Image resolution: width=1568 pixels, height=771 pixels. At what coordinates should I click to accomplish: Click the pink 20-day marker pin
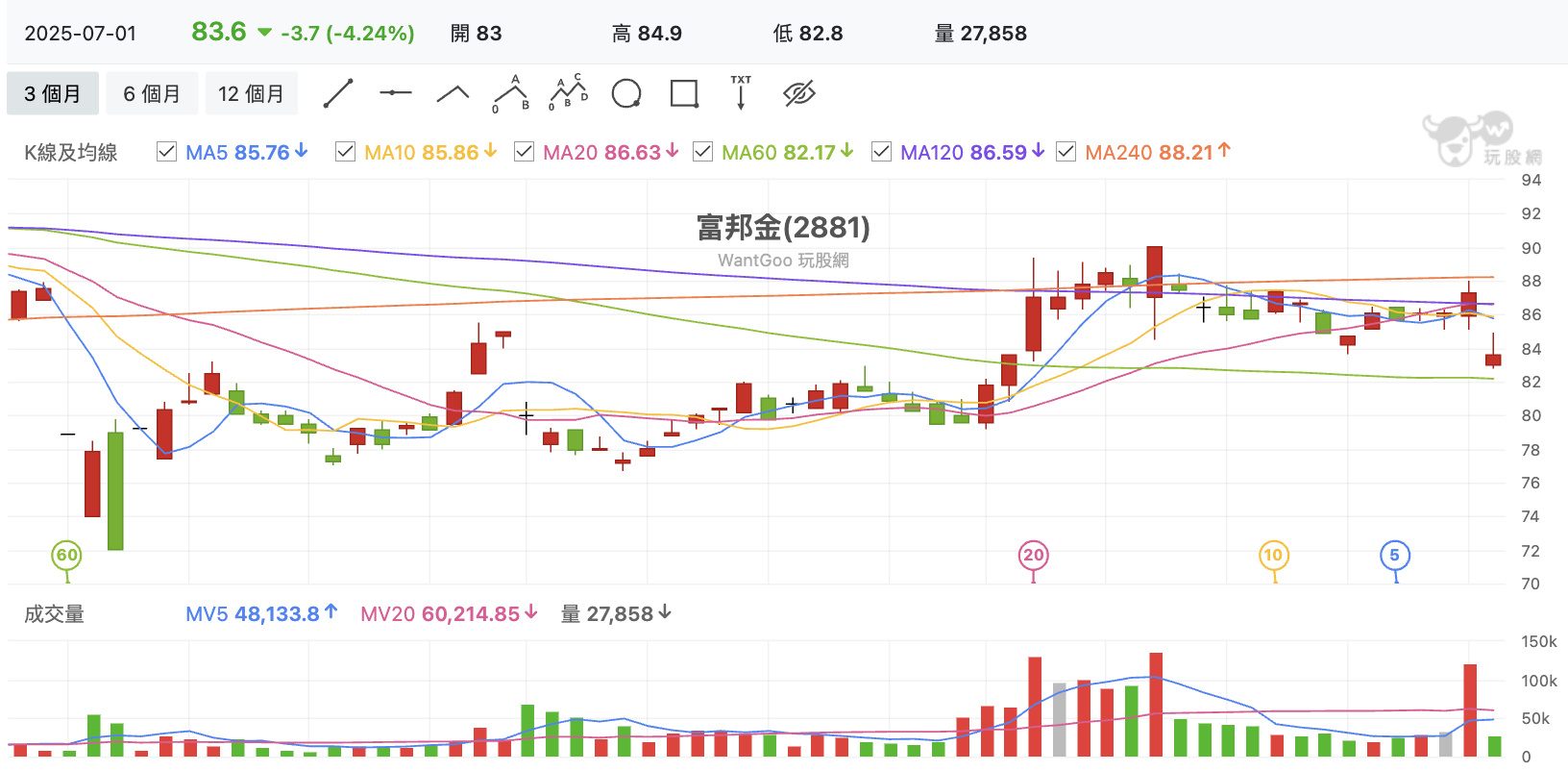click(1034, 556)
